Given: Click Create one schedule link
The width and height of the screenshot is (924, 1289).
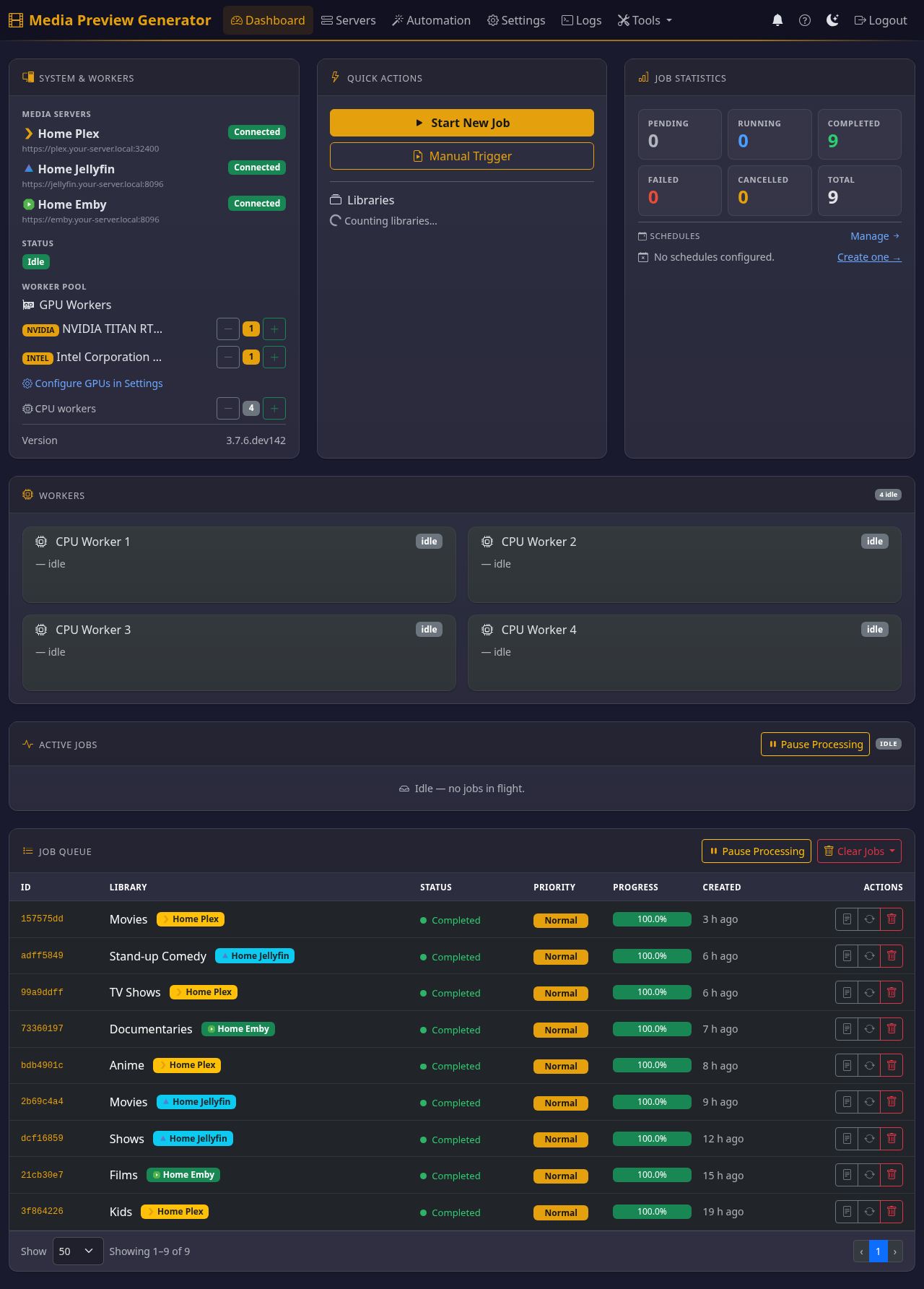Looking at the screenshot, I should pyautogui.click(x=869, y=257).
